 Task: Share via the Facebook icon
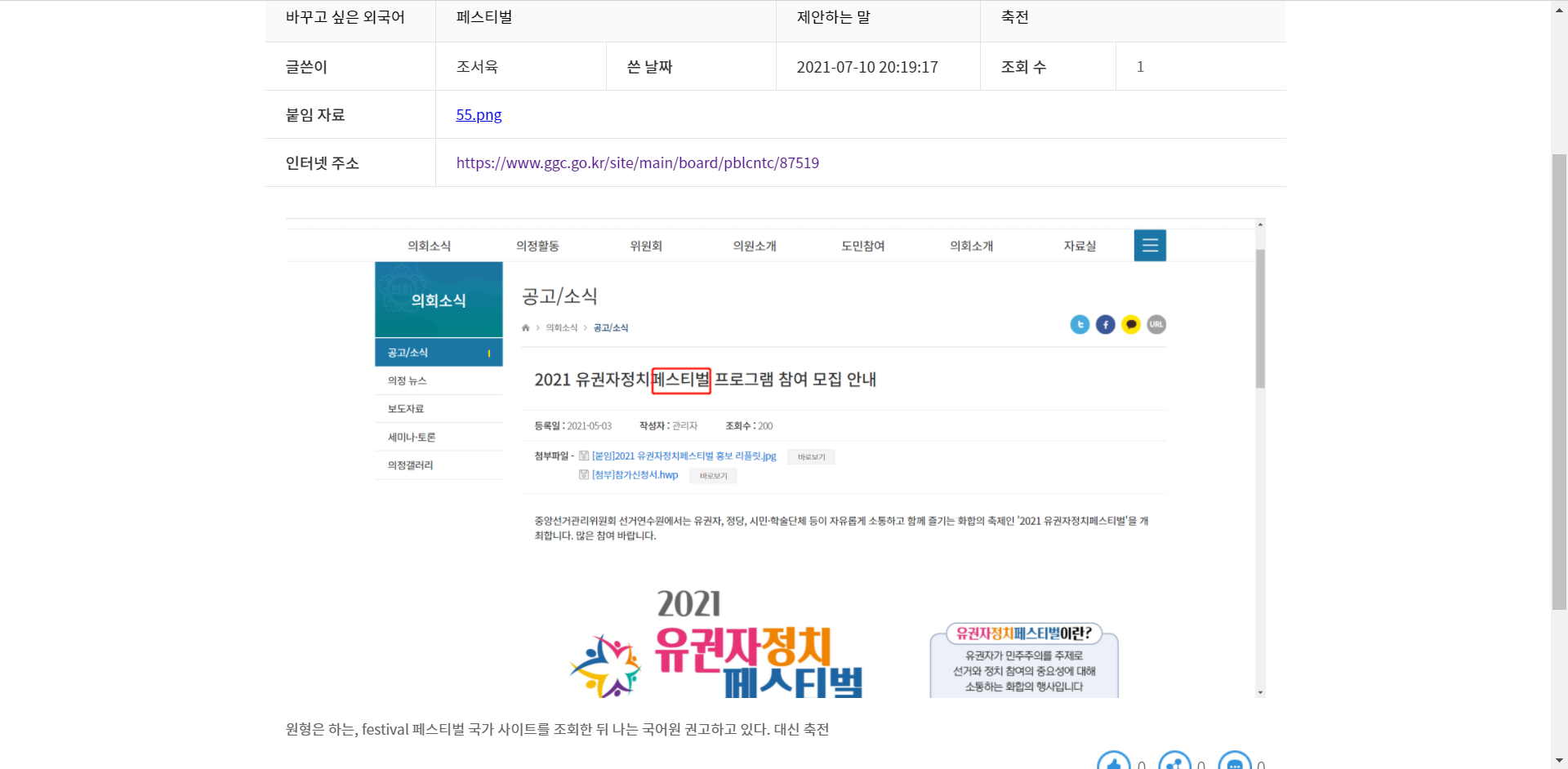click(1105, 325)
